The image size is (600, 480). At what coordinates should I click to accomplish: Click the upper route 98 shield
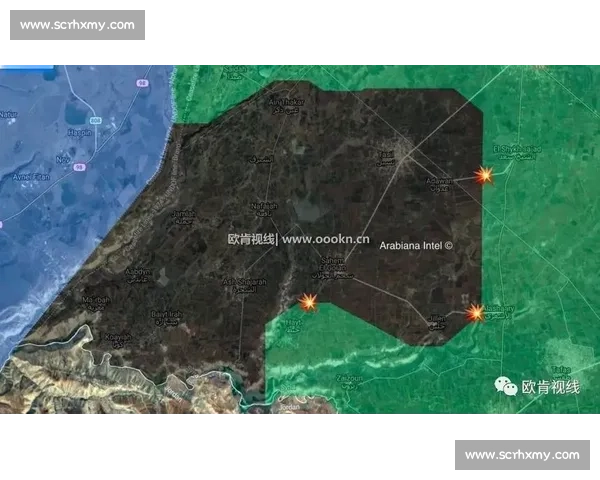coord(142,83)
